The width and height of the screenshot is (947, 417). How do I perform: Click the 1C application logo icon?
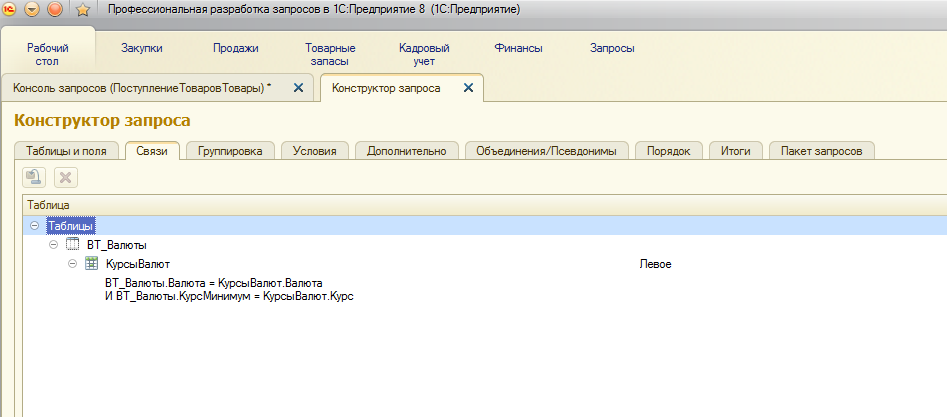click(x=10, y=9)
